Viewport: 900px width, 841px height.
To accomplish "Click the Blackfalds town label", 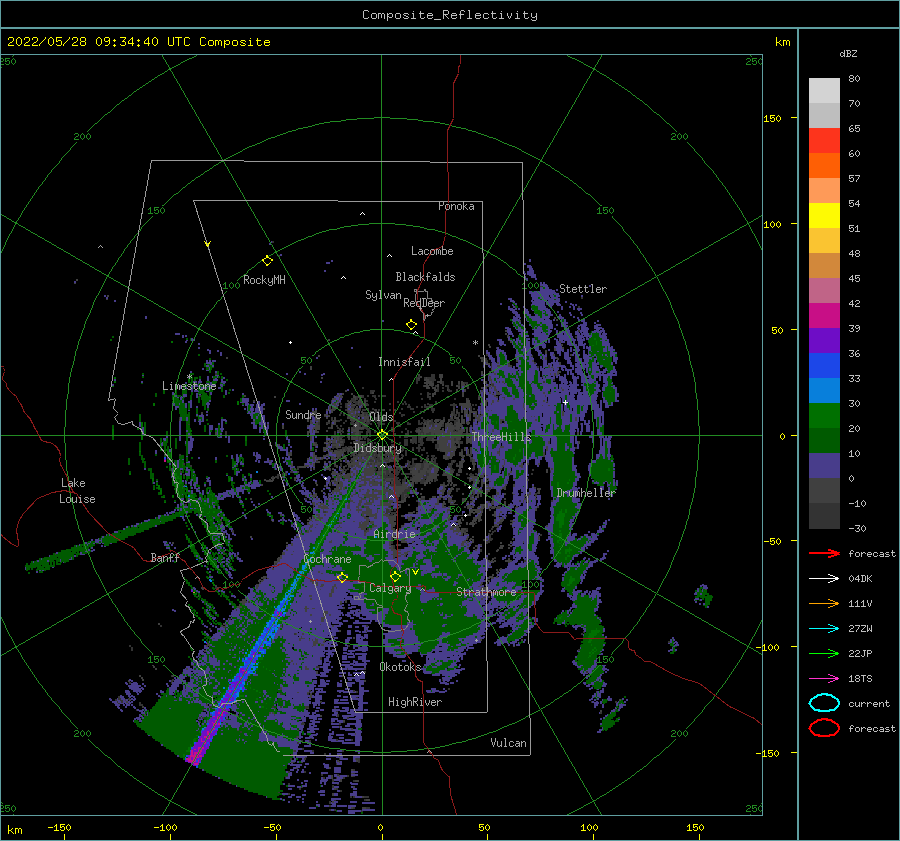I will click(425, 277).
